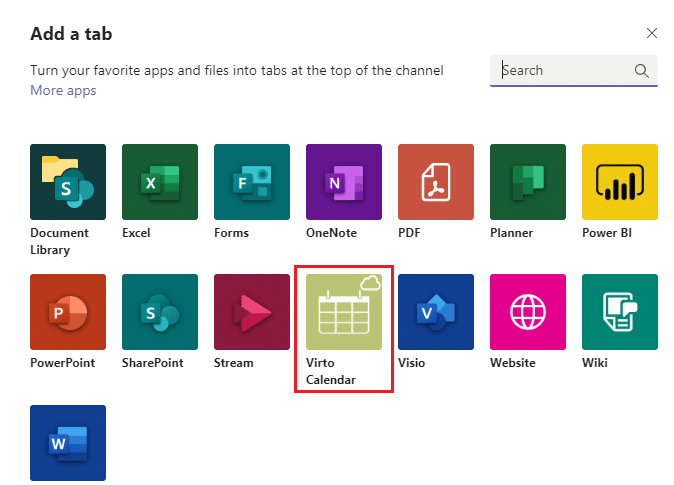Pick the Planner app tile
Image resolution: width=674 pixels, height=485 pixels.
528,182
